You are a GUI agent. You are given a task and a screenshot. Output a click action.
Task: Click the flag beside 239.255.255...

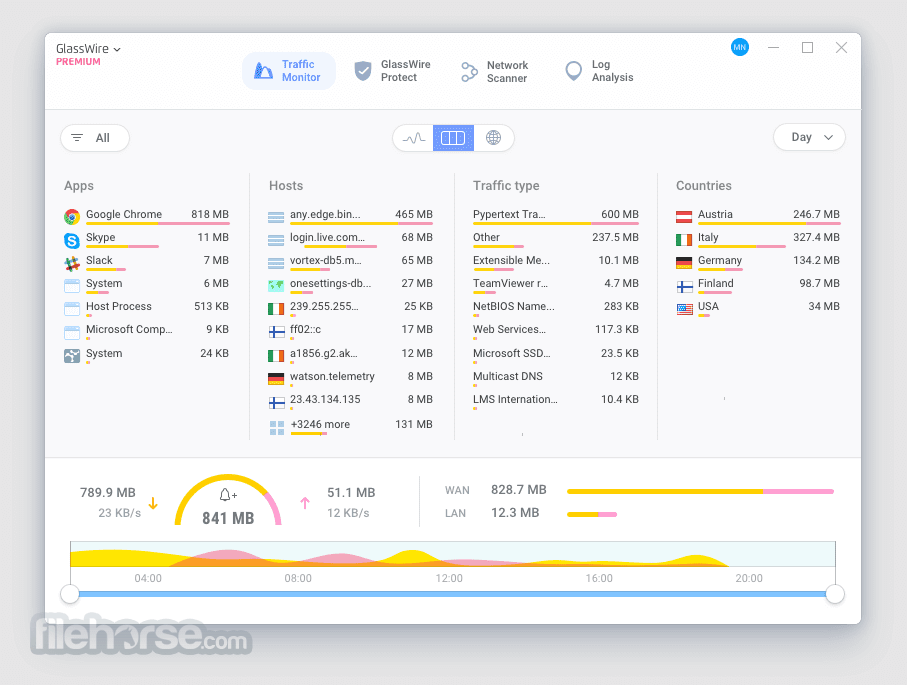[276, 309]
